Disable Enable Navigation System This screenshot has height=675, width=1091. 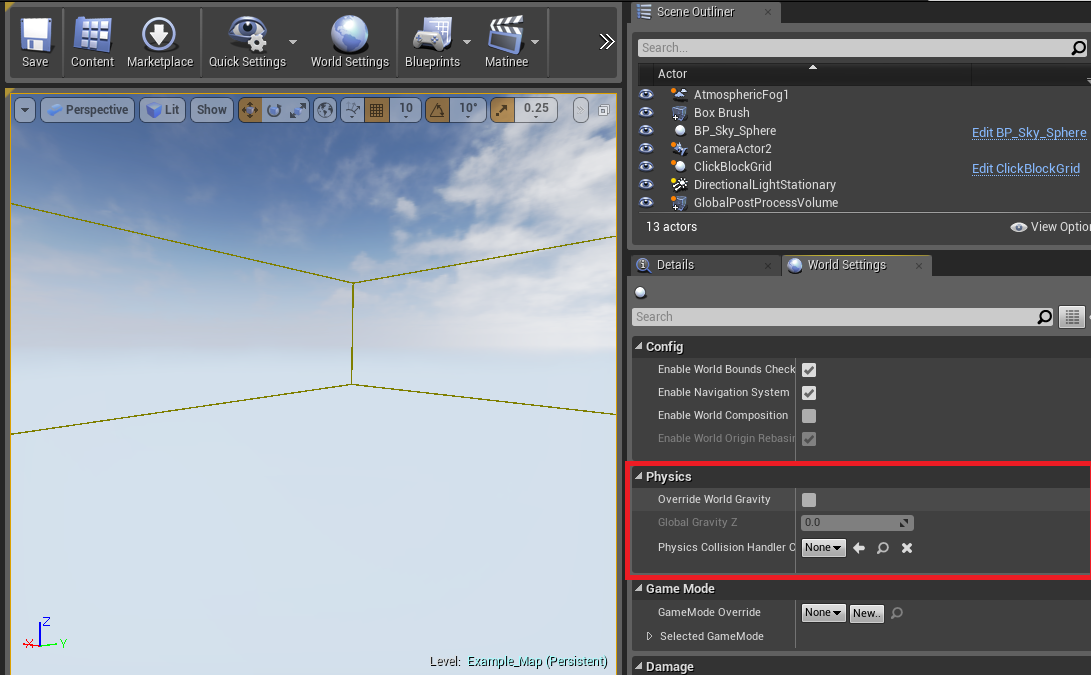tap(808, 392)
